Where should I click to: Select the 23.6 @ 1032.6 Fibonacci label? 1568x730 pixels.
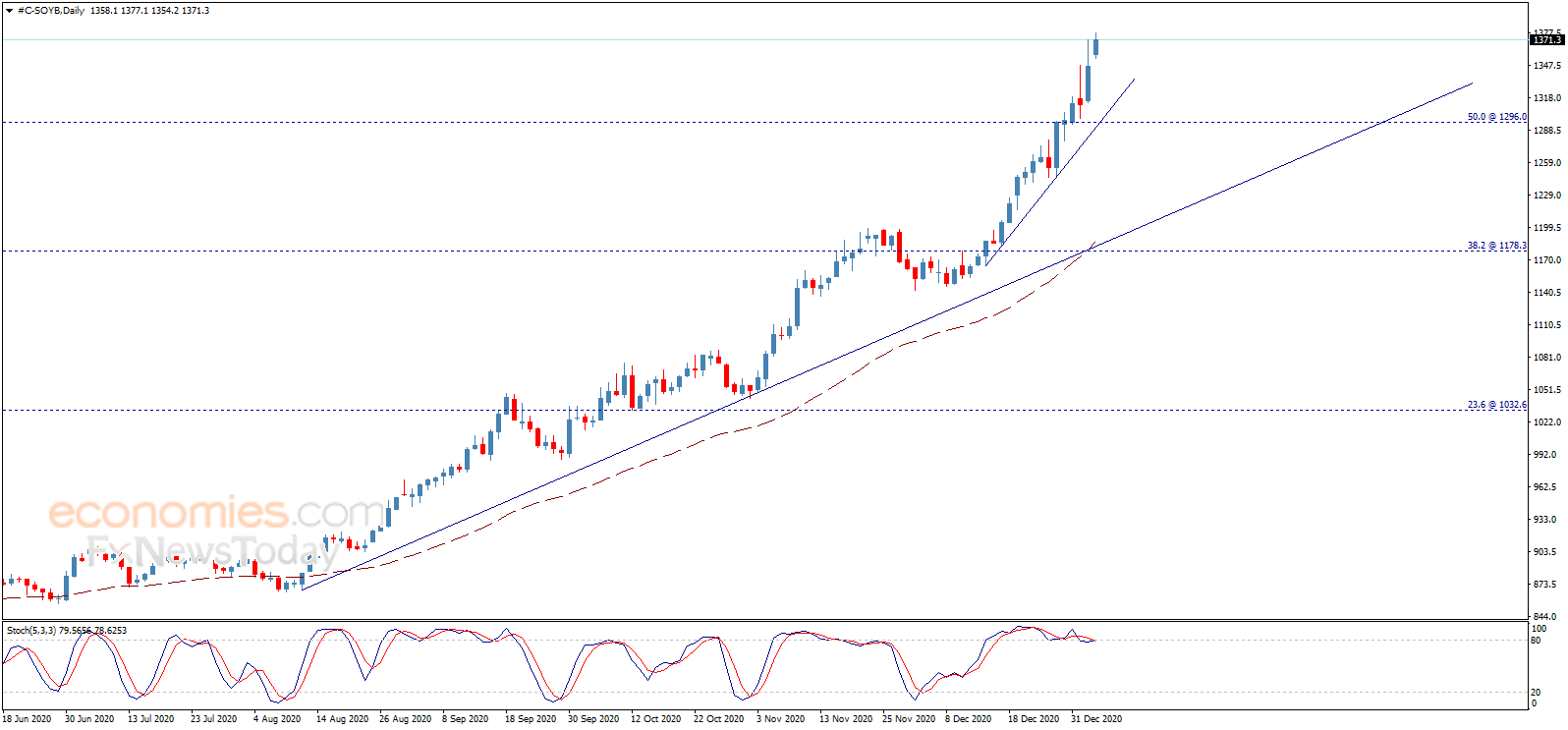(x=1496, y=405)
